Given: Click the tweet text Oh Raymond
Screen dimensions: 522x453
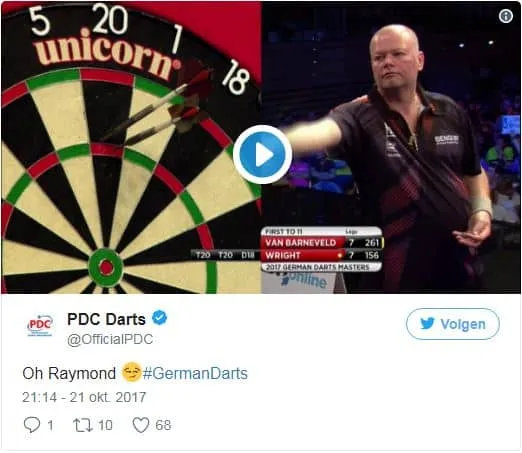Looking at the screenshot, I should point(69,373).
